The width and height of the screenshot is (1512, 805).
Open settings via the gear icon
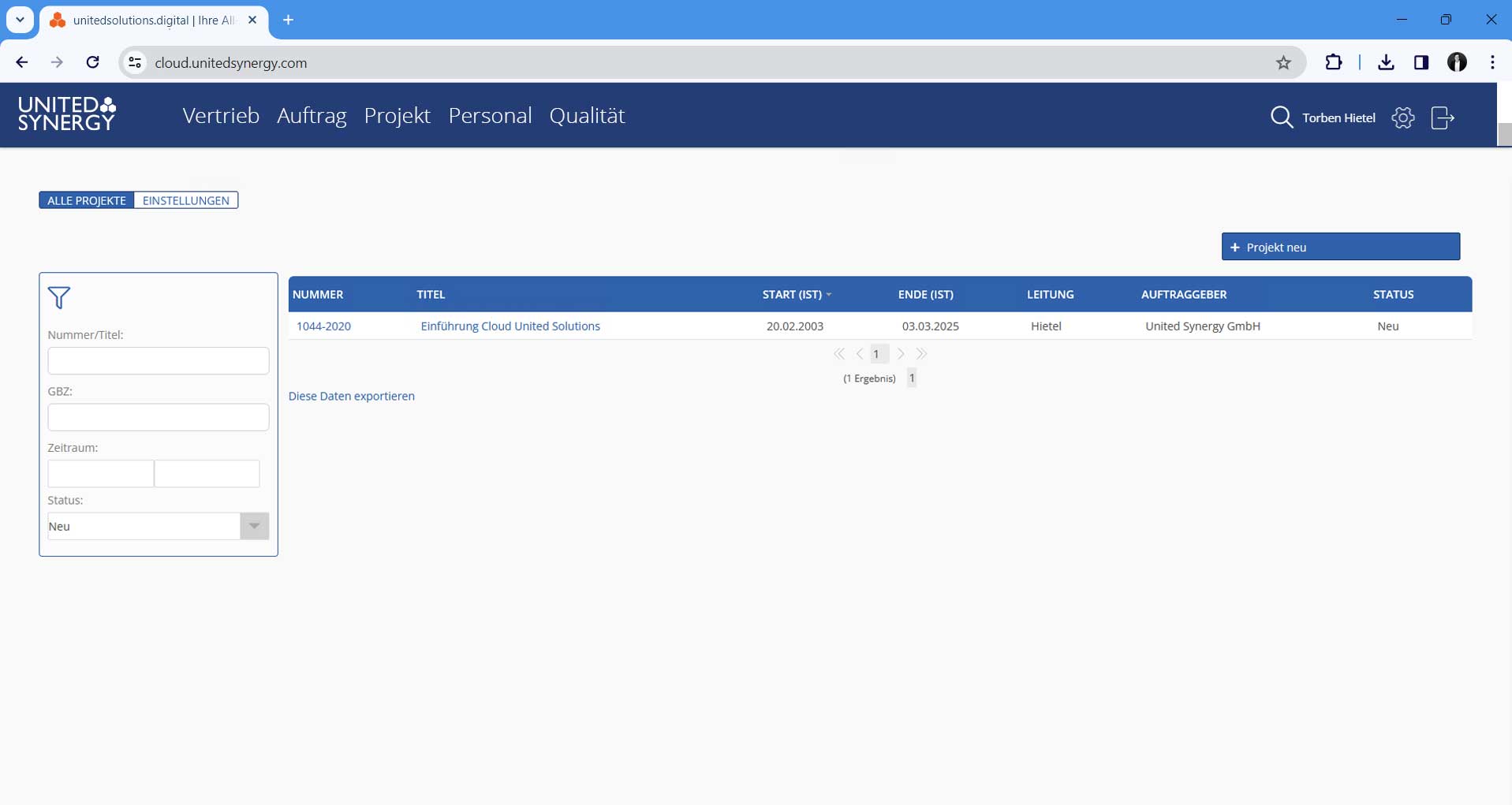click(x=1402, y=117)
